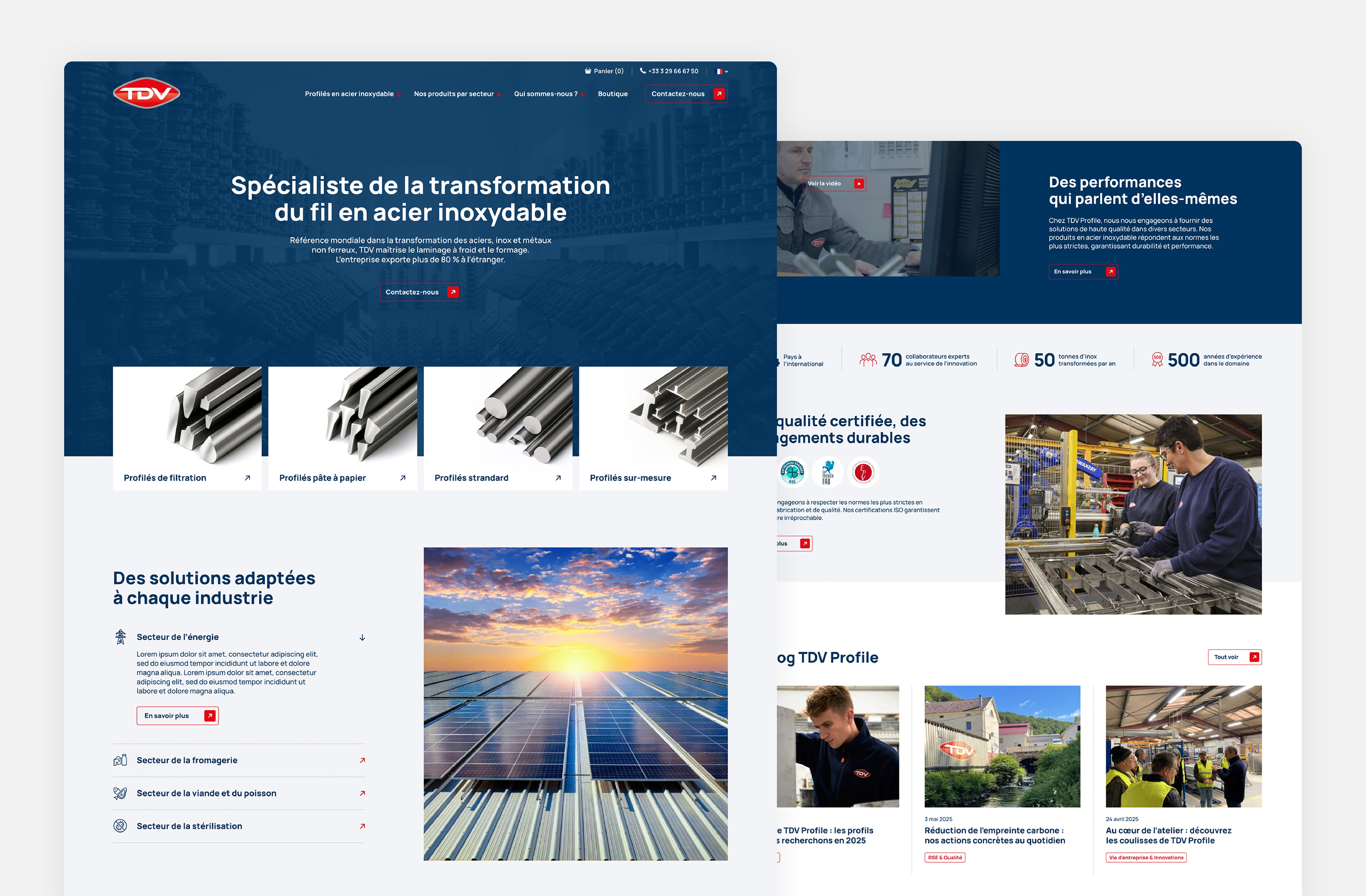The image size is (1366, 896).
Task: Click the Contactez-nous button in the navigation bar
Action: point(686,94)
